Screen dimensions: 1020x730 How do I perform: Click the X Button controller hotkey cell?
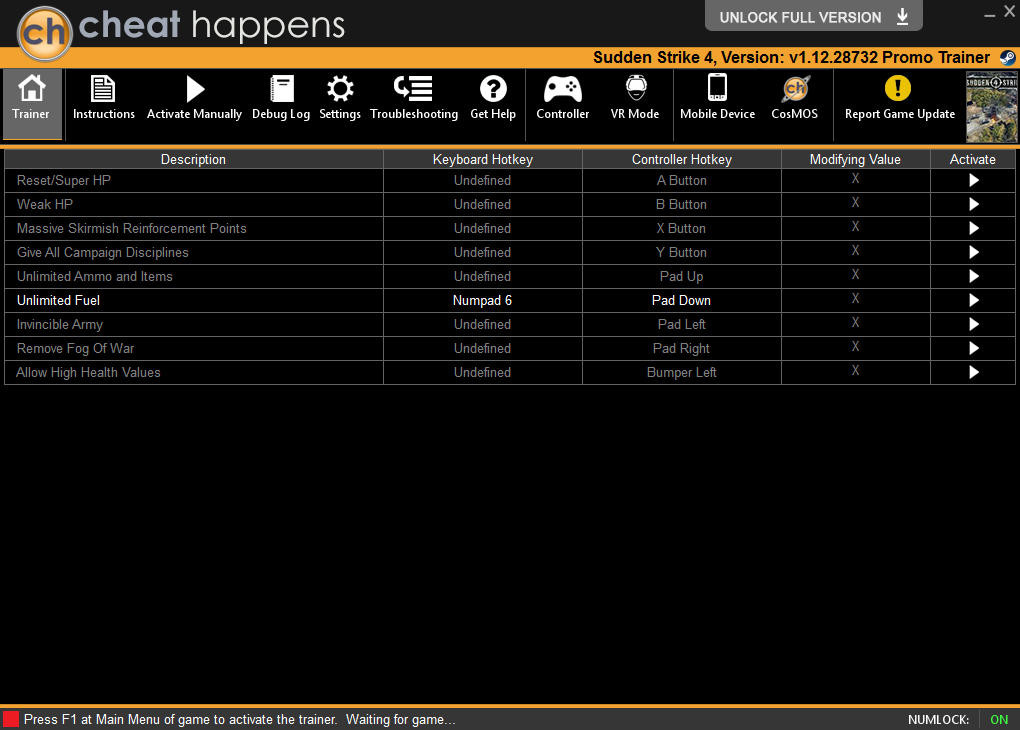tap(682, 228)
